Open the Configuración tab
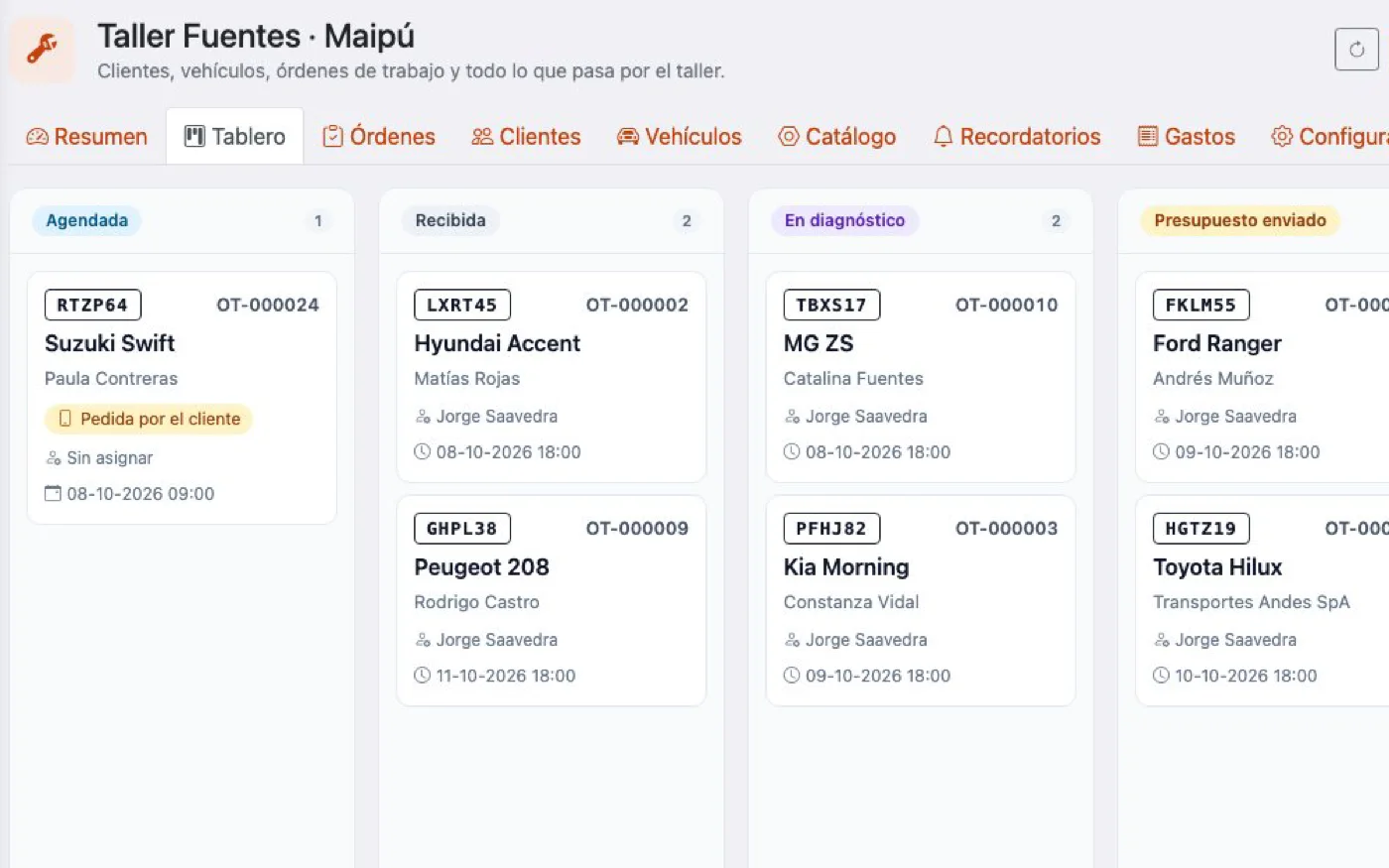This screenshot has width=1389, height=868. tap(1329, 136)
